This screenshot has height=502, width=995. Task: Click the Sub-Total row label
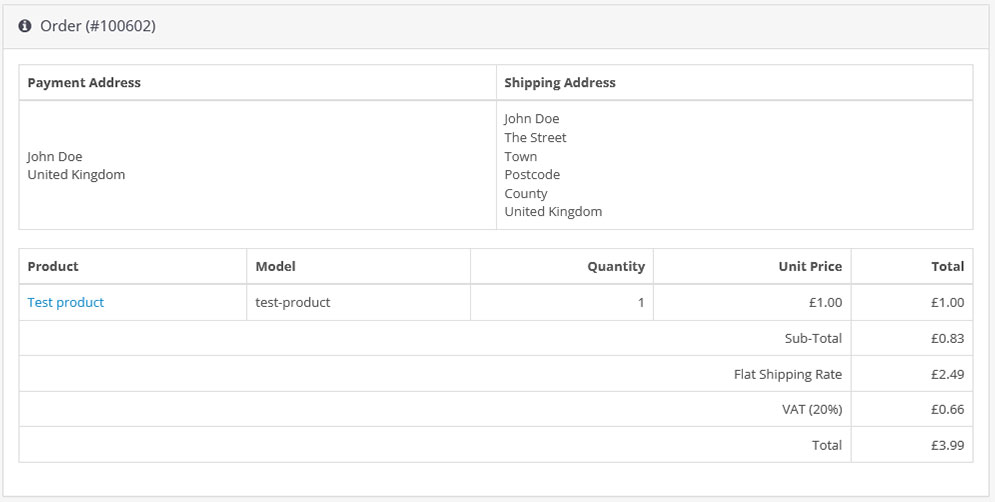[813, 339]
